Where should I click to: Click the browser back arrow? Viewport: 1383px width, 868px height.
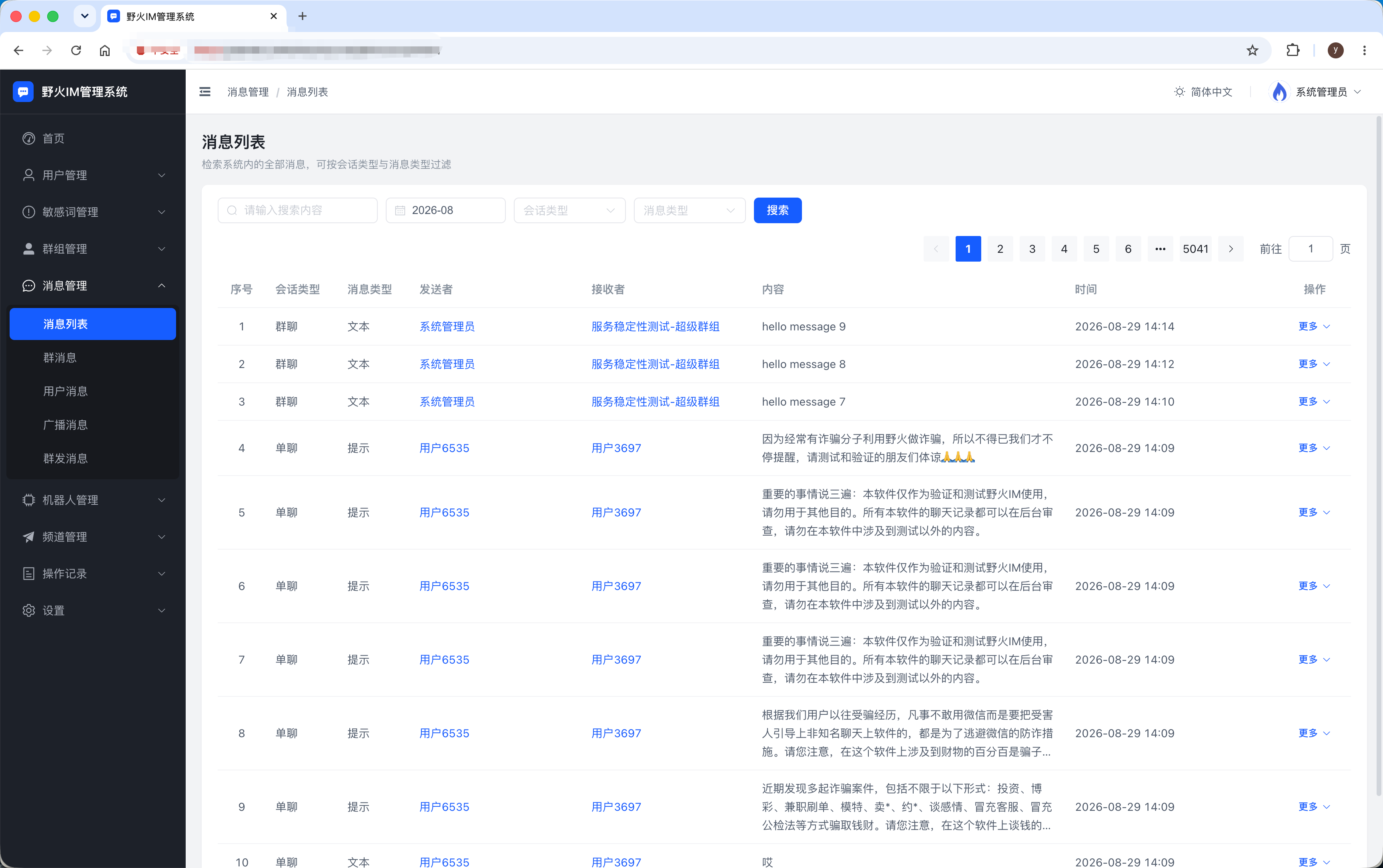[x=18, y=50]
